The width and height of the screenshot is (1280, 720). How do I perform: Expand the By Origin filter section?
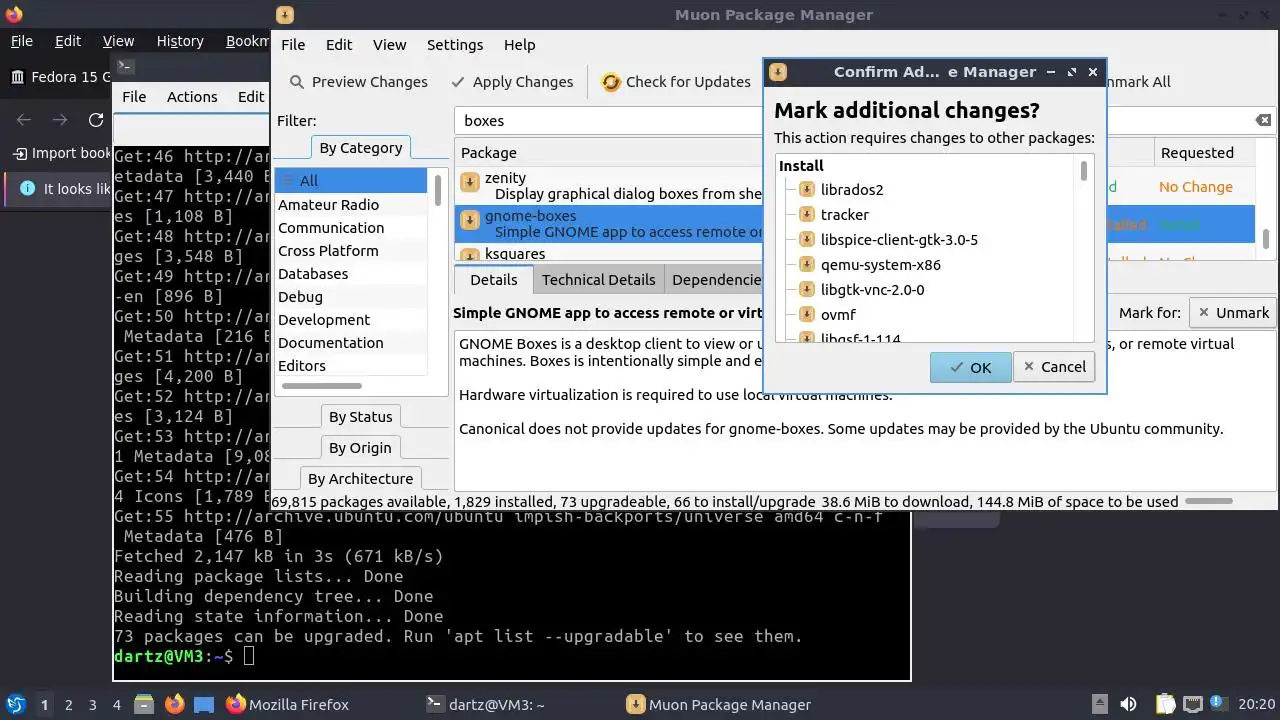(x=360, y=448)
